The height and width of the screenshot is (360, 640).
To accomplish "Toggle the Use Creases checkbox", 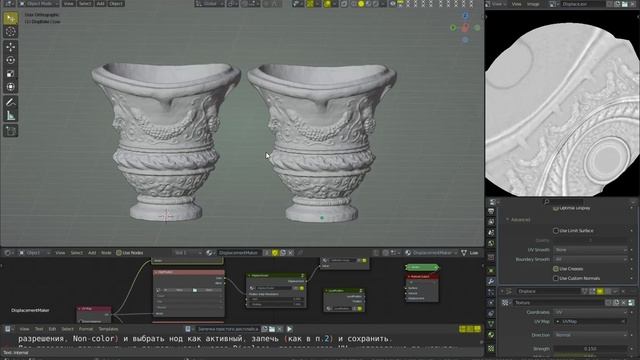I will 556,269.
